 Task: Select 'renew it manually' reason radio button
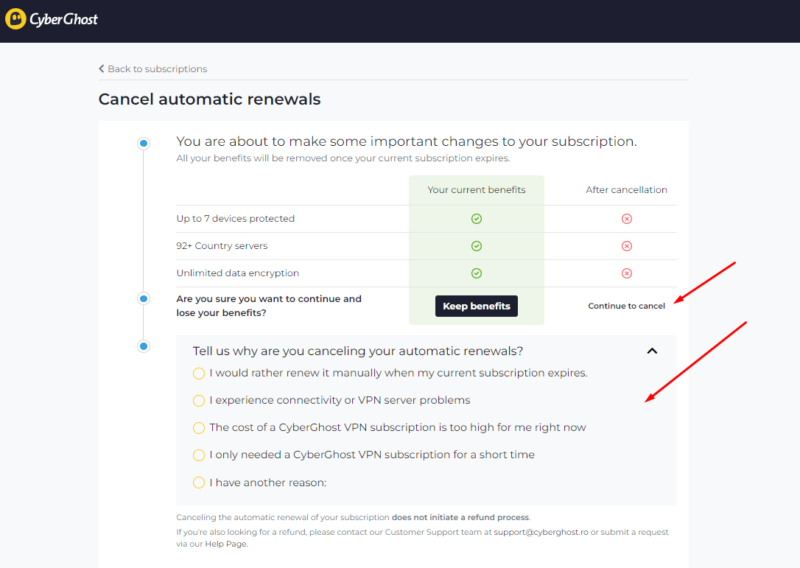[x=198, y=374]
